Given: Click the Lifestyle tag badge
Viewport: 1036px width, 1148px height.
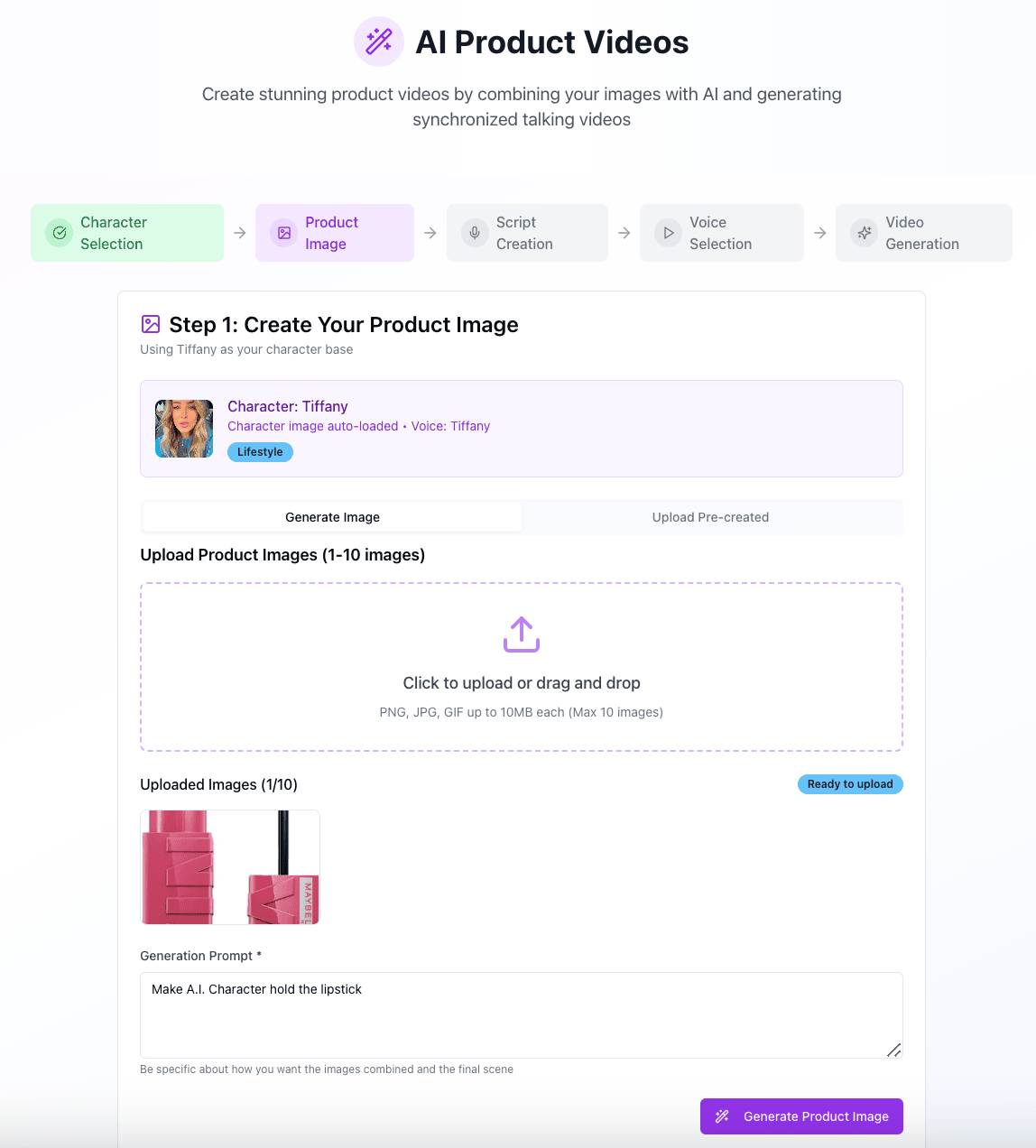Looking at the screenshot, I should pos(260,452).
